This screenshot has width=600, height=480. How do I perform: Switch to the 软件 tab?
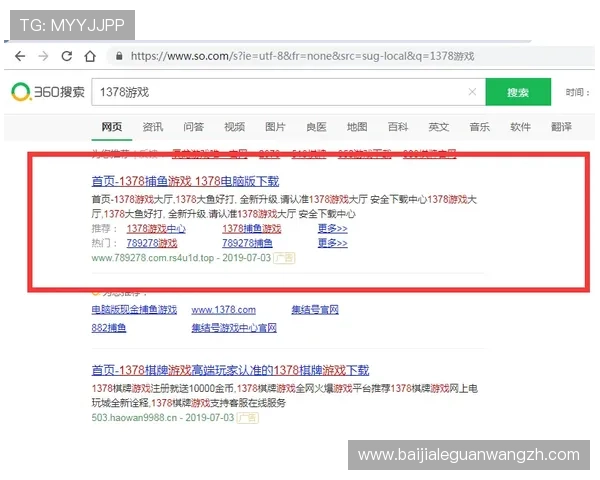coord(520,127)
